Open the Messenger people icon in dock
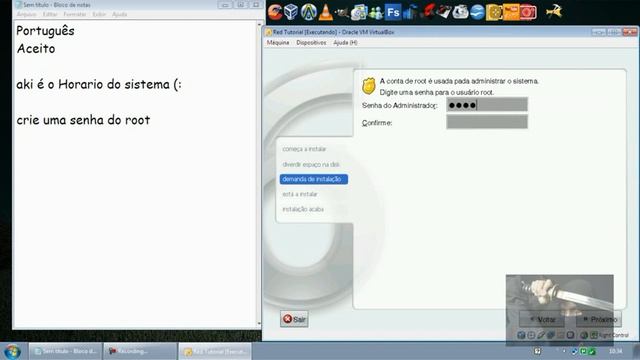Image resolution: width=640 pixels, height=360 pixels. (x=375, y=13)
